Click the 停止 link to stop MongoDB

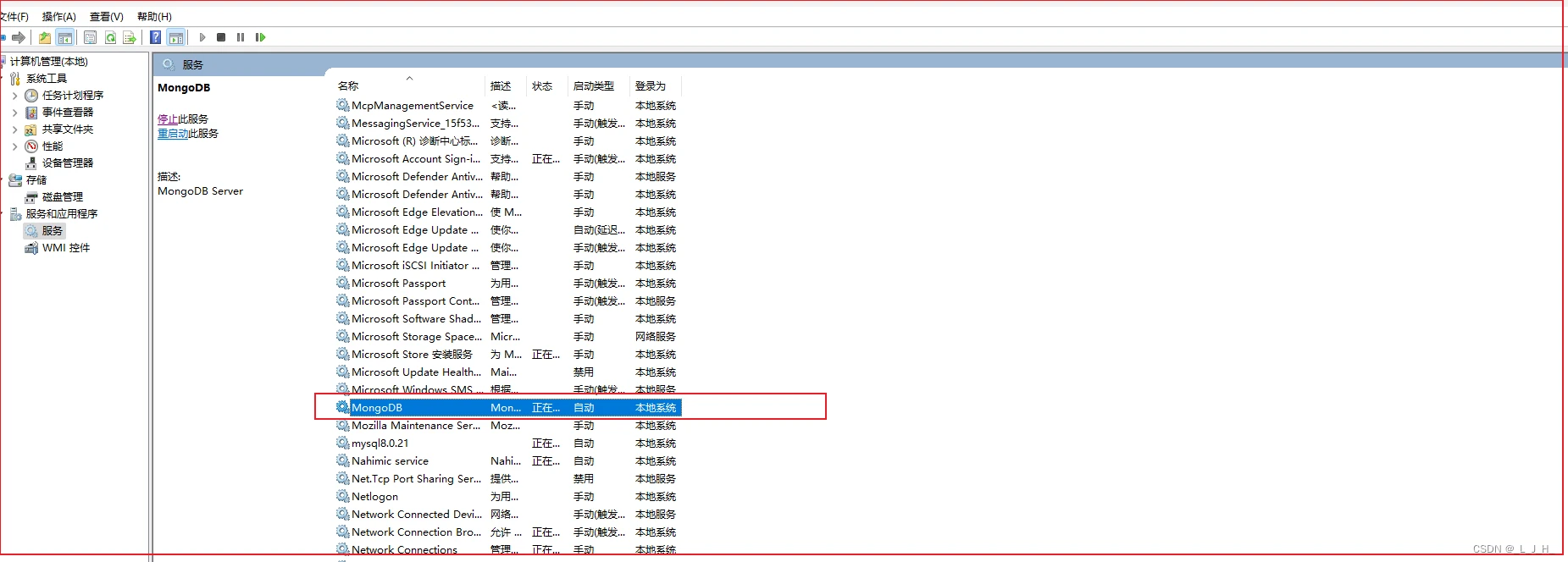[x=167, y=119]
